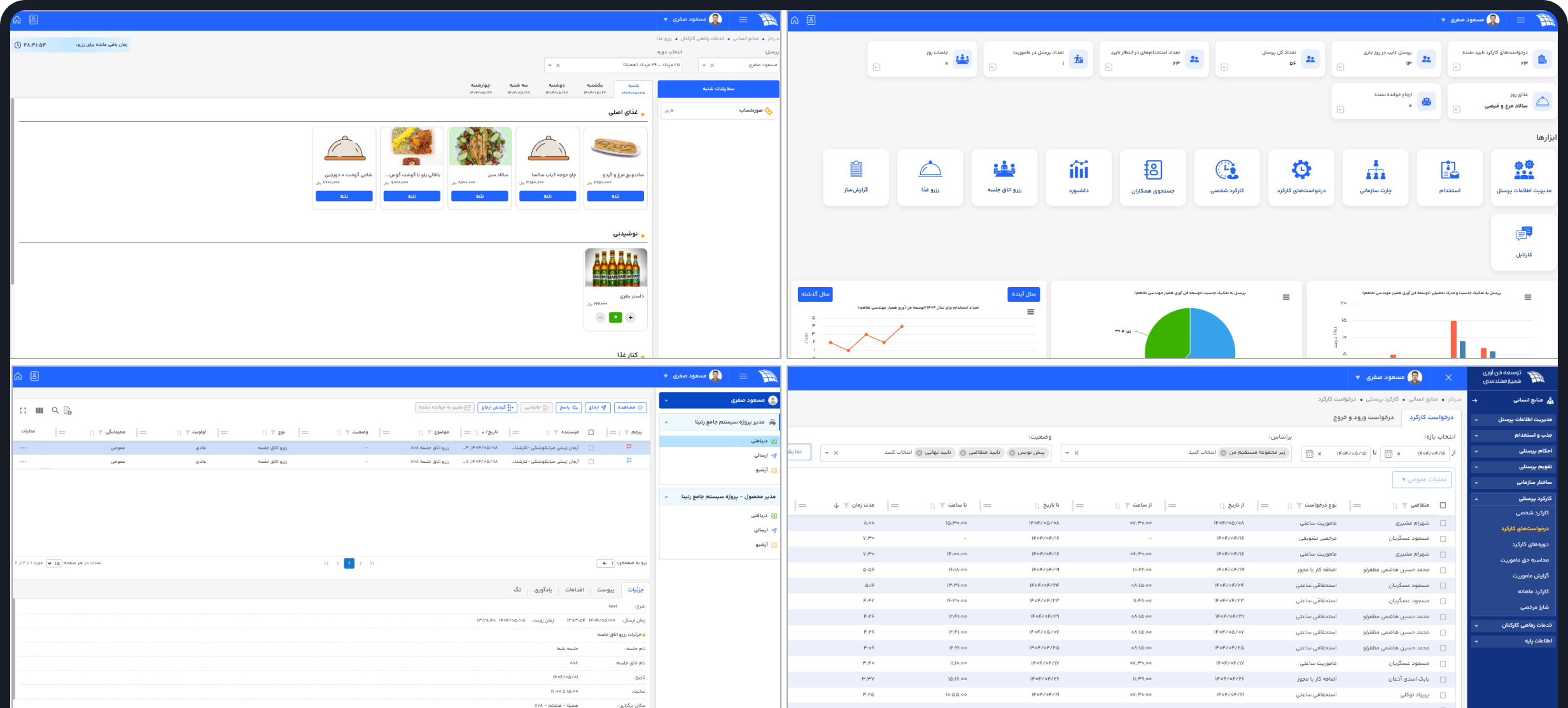The image size is (1568, 708).
Task: Increase the دلستر بطری quantity with the plus button
Action: point(630,318)
